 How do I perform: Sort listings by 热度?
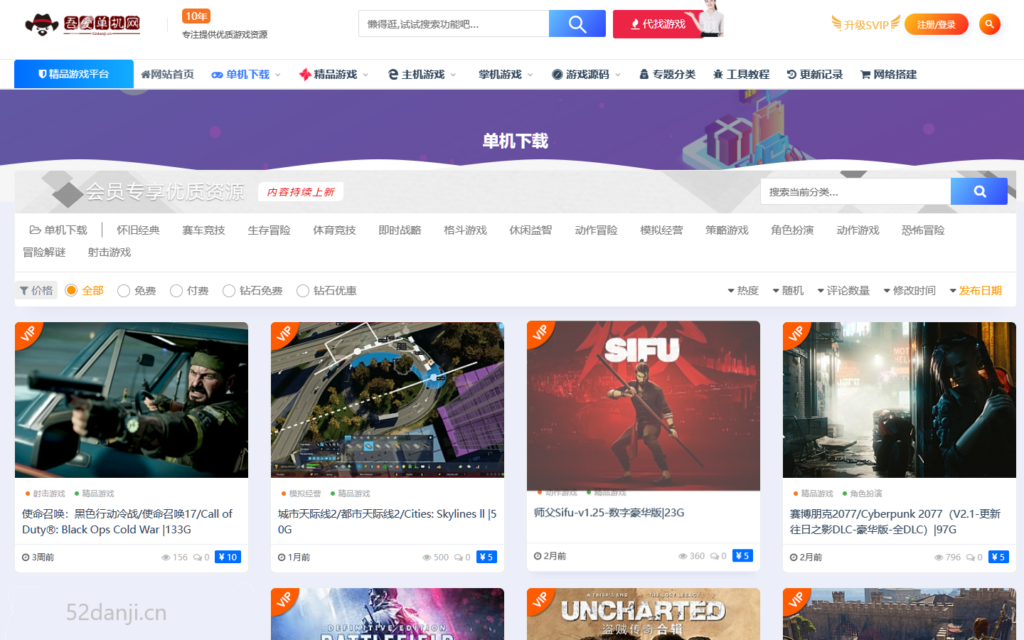743,291
